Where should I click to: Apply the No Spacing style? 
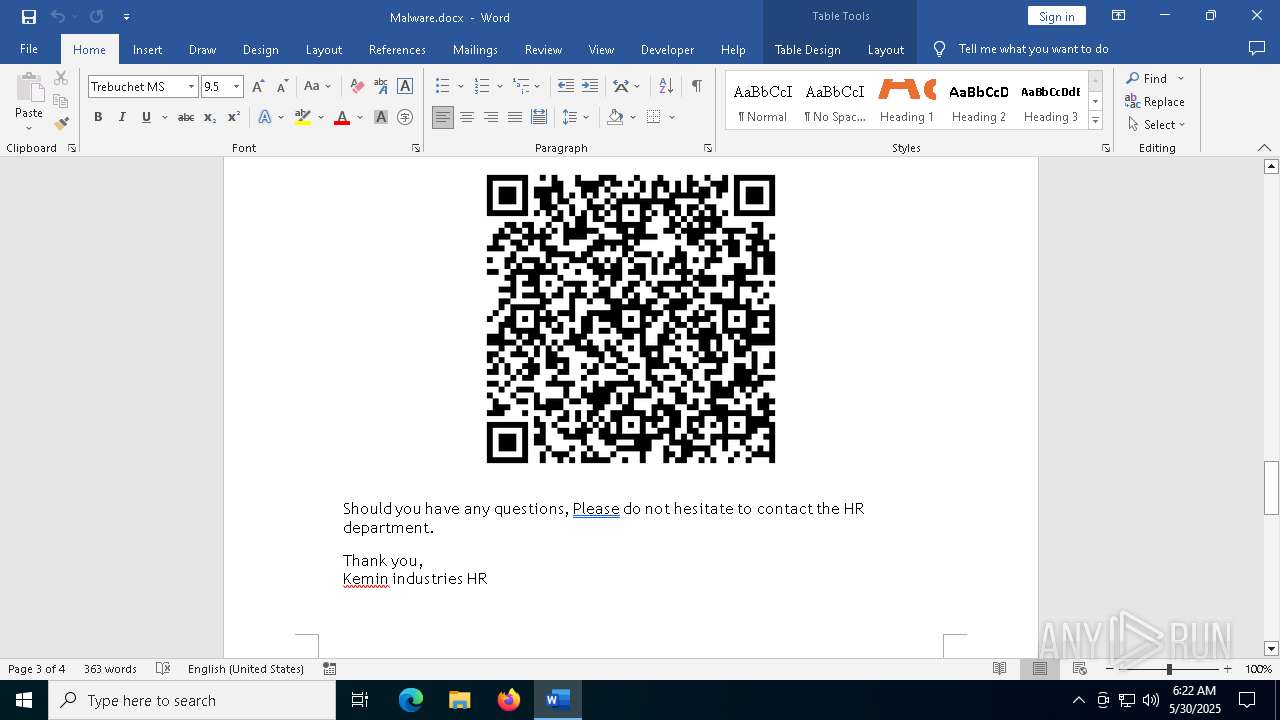point(835,101)
